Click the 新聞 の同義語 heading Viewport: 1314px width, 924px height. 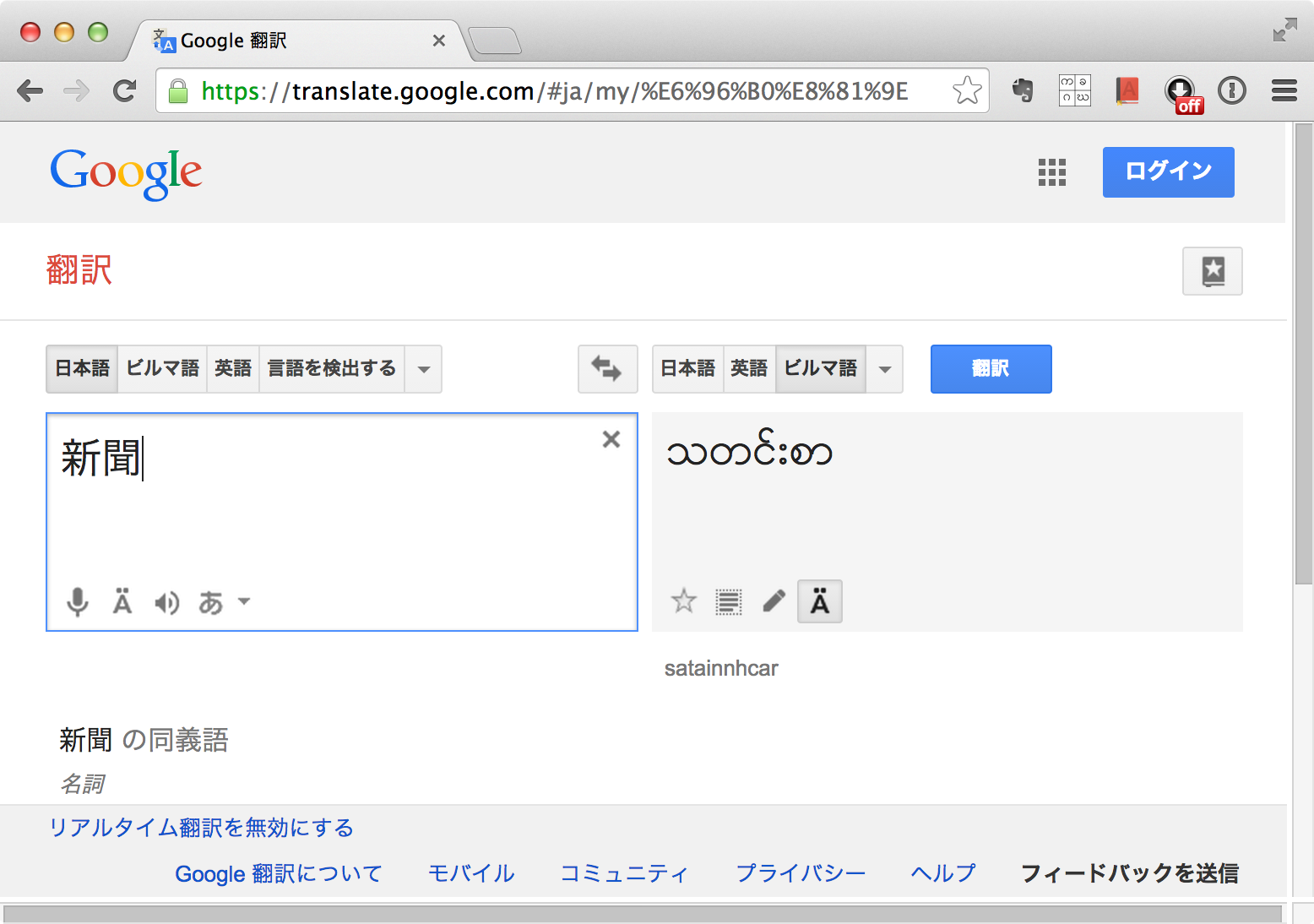(144, 740)
